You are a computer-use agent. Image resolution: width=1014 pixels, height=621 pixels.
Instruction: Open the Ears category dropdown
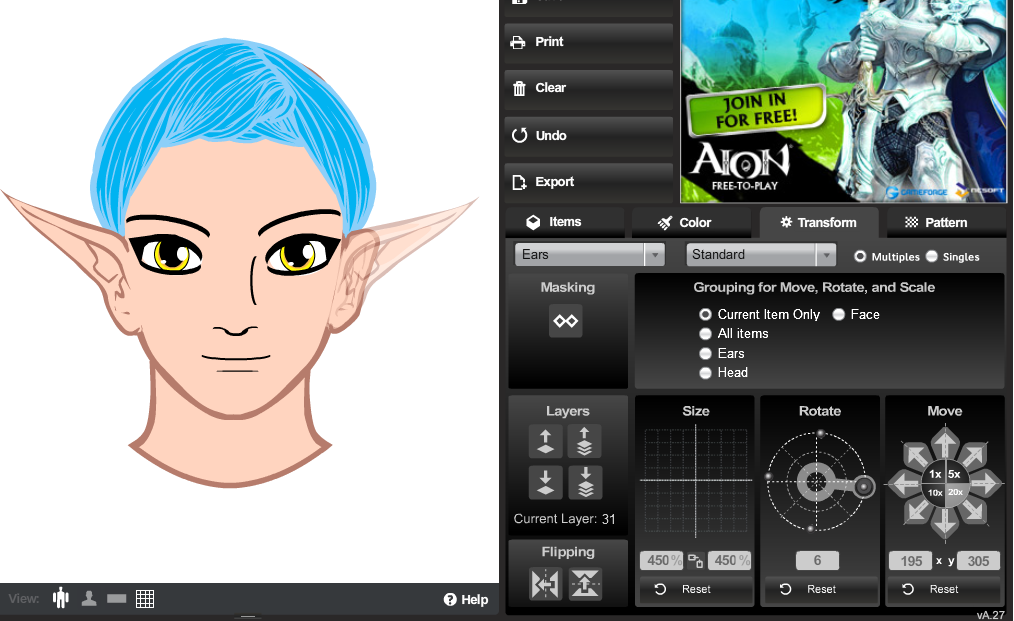(x=589, y=255)
